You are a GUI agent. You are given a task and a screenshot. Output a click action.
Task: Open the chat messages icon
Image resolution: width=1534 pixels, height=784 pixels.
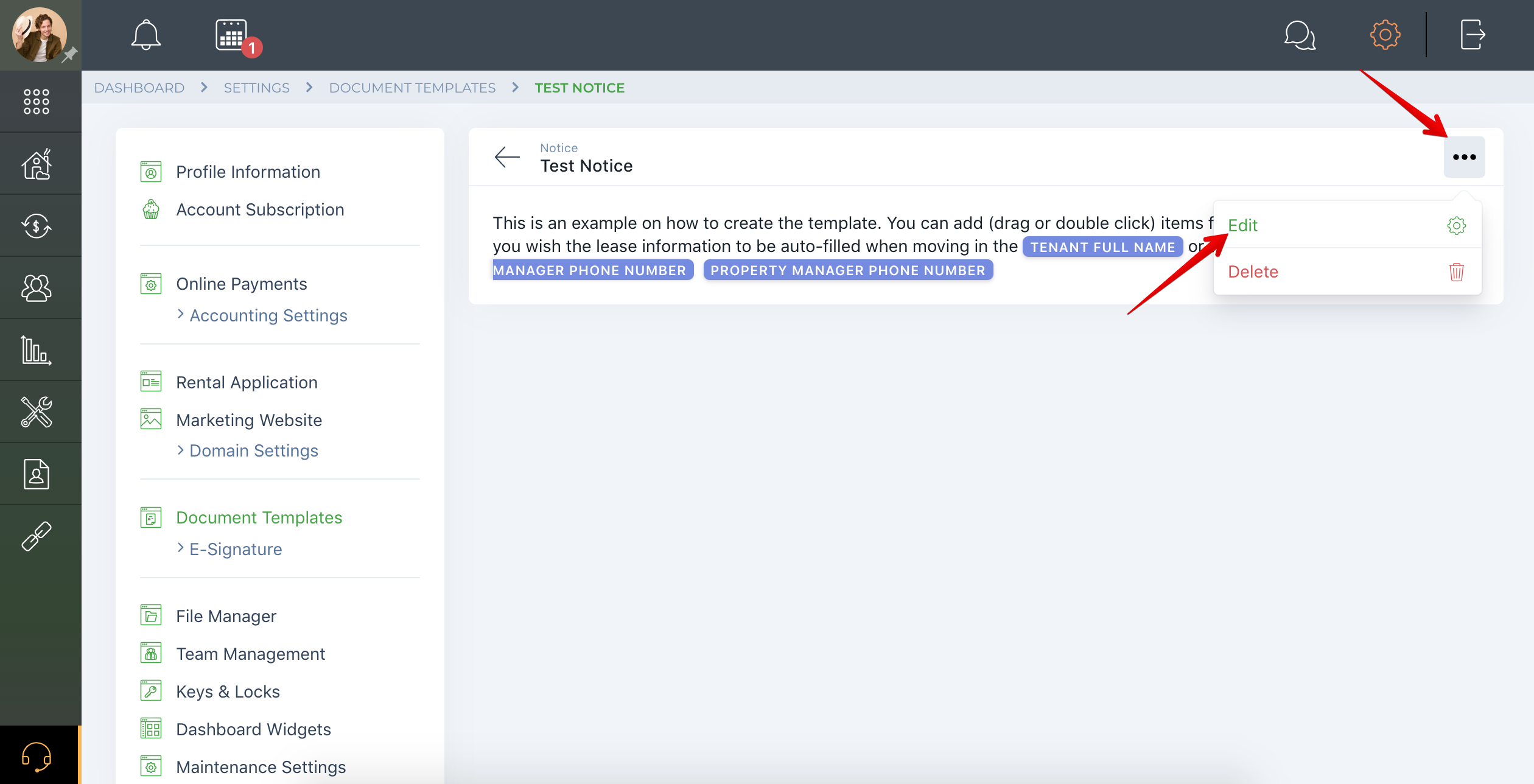point(1300,35)
